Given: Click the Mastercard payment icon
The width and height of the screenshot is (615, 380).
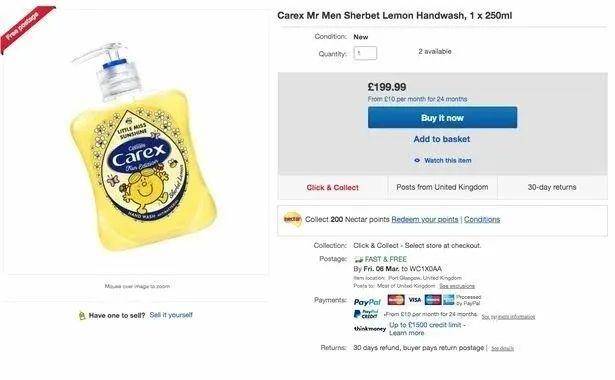Looking at the screenshot, I should (396, 300).
